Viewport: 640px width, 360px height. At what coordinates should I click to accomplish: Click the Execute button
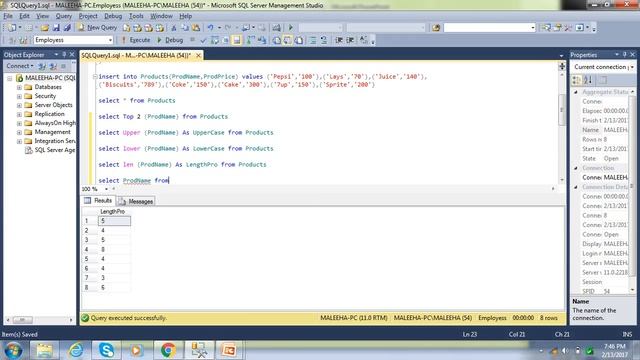136,40
